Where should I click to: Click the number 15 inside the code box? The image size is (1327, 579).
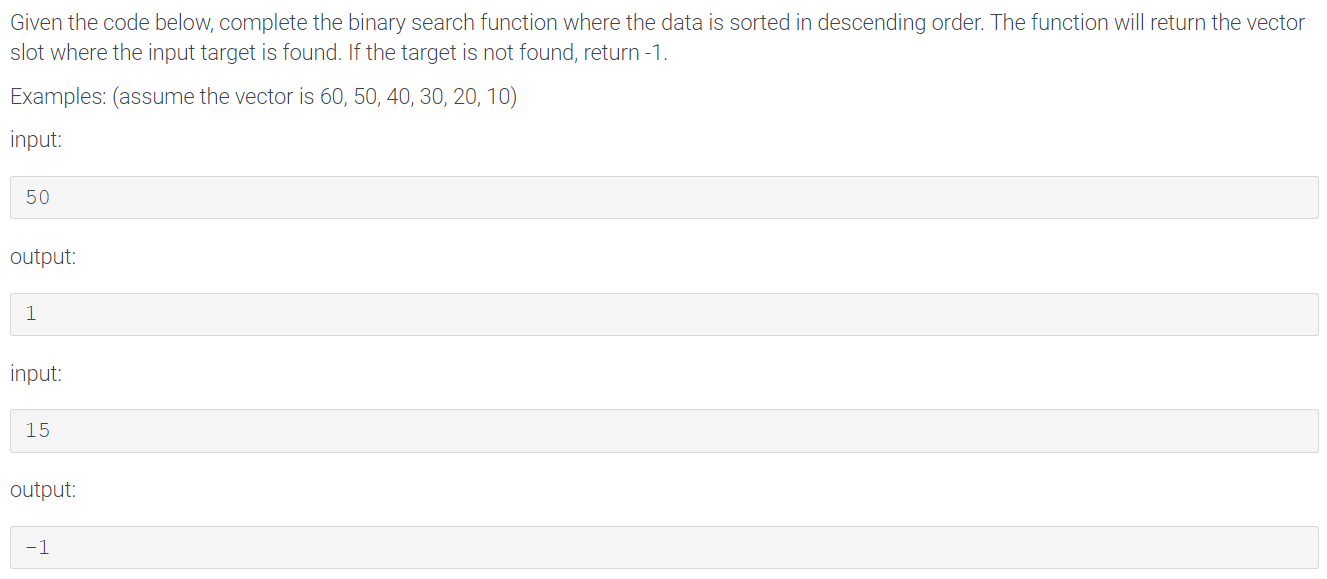tap(37, 431)
